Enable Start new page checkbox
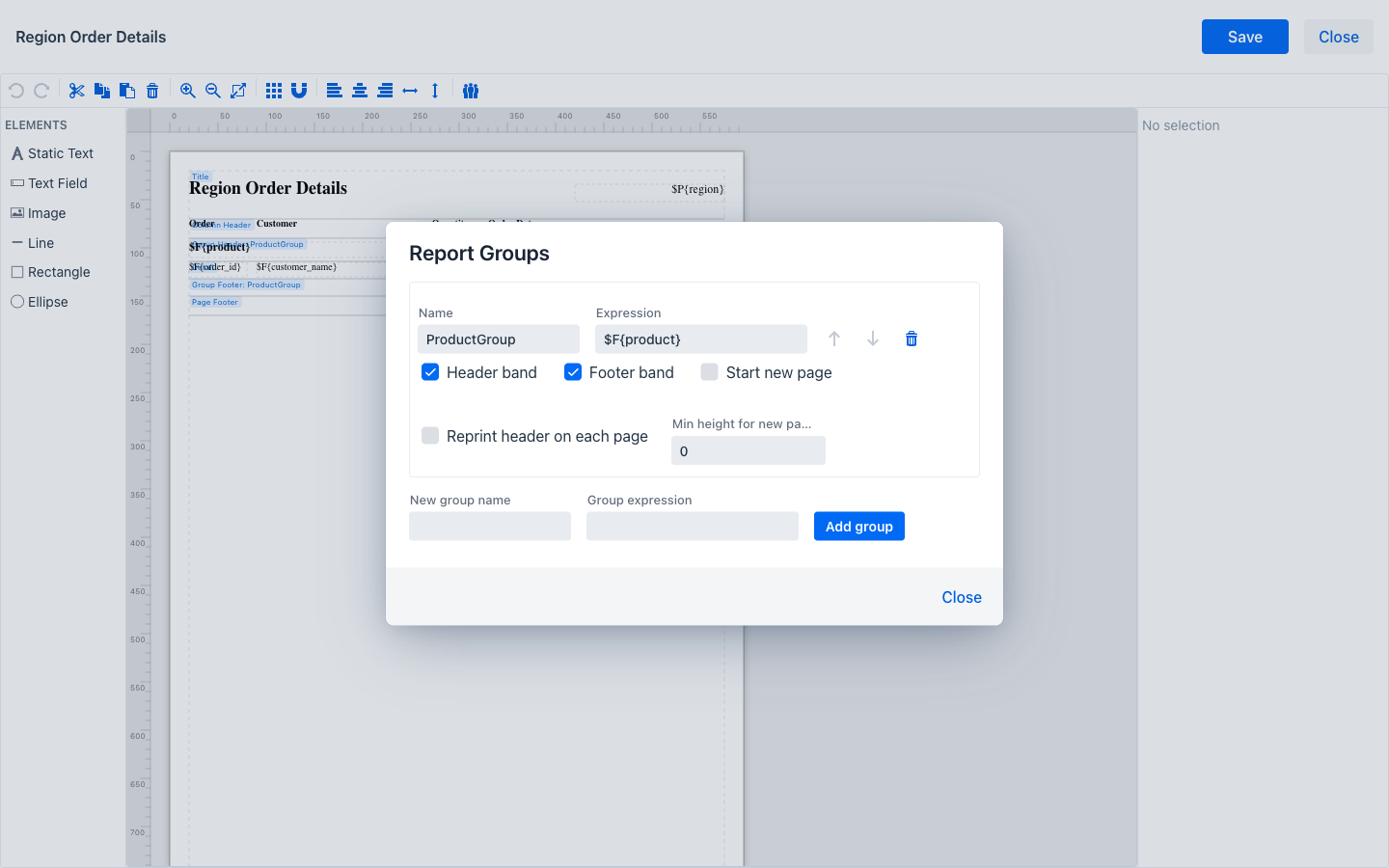 (x=710, y=372)
